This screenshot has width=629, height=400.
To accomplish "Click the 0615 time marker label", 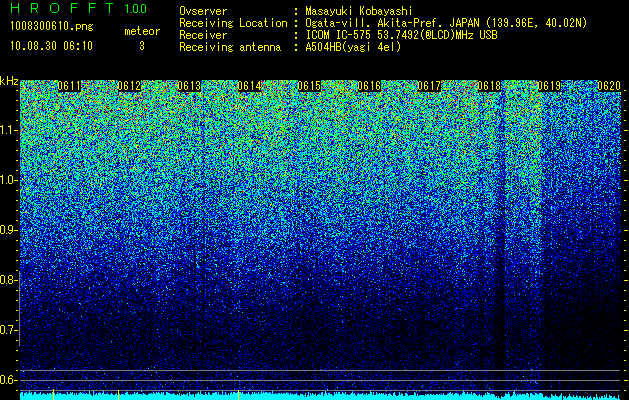I will [x=309, y=86].
